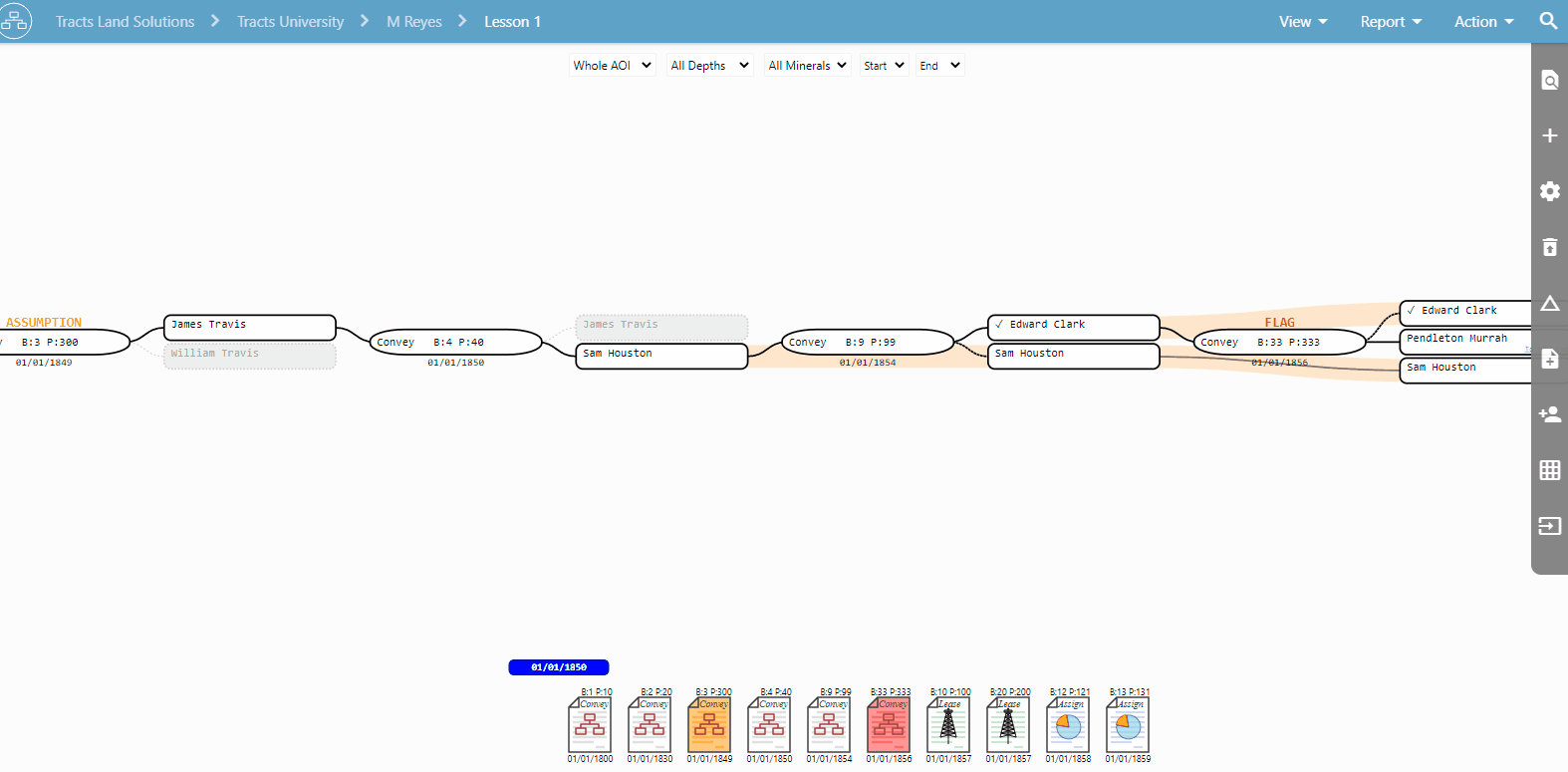Open the Start date dropdown
This screenshot has width=1568, height=772.
(x=884, y=66)
